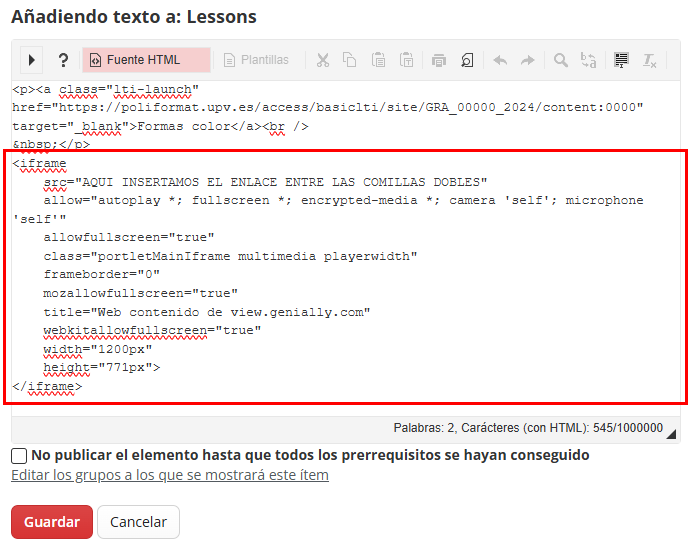
Task: Click the Undo arrow icon
Action: 500,60
